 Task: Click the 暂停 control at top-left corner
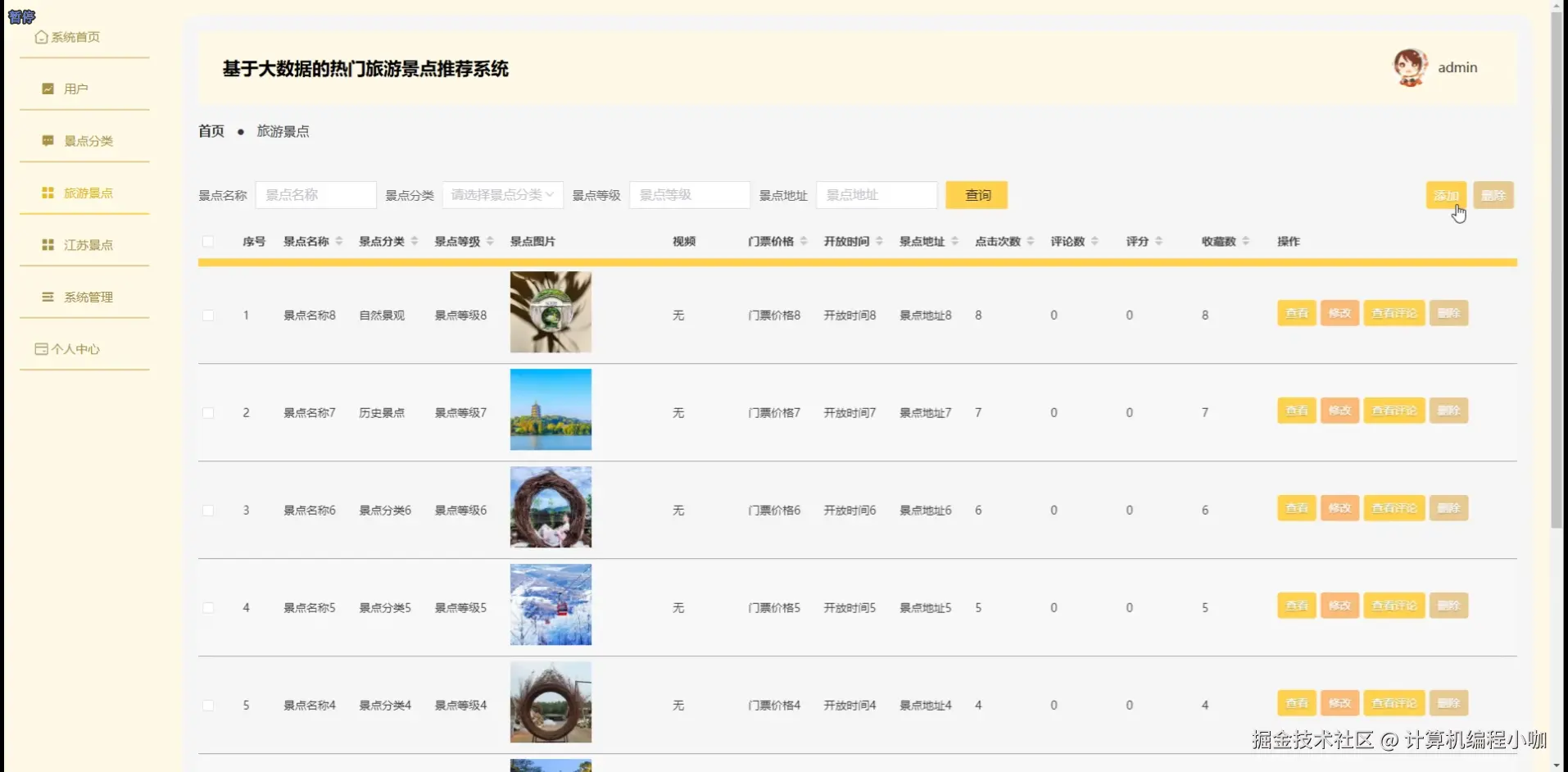21,16
